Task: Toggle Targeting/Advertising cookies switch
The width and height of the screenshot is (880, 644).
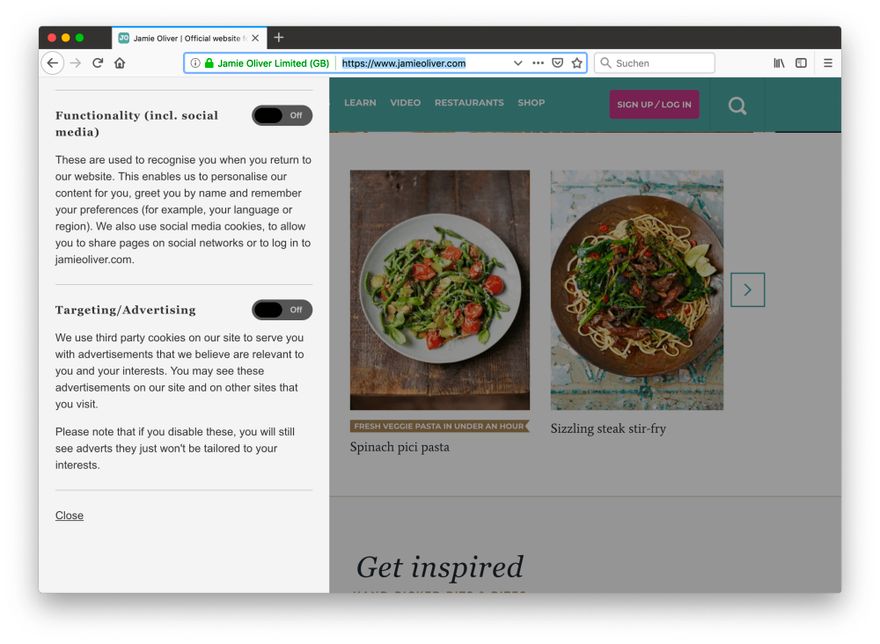Action: pyautogui.click(x=282, y=309)
